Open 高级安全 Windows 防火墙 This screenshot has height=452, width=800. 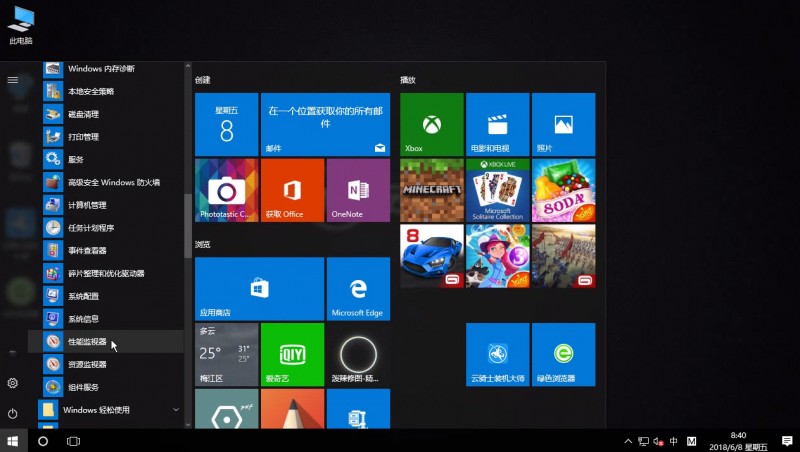(106, 182)
